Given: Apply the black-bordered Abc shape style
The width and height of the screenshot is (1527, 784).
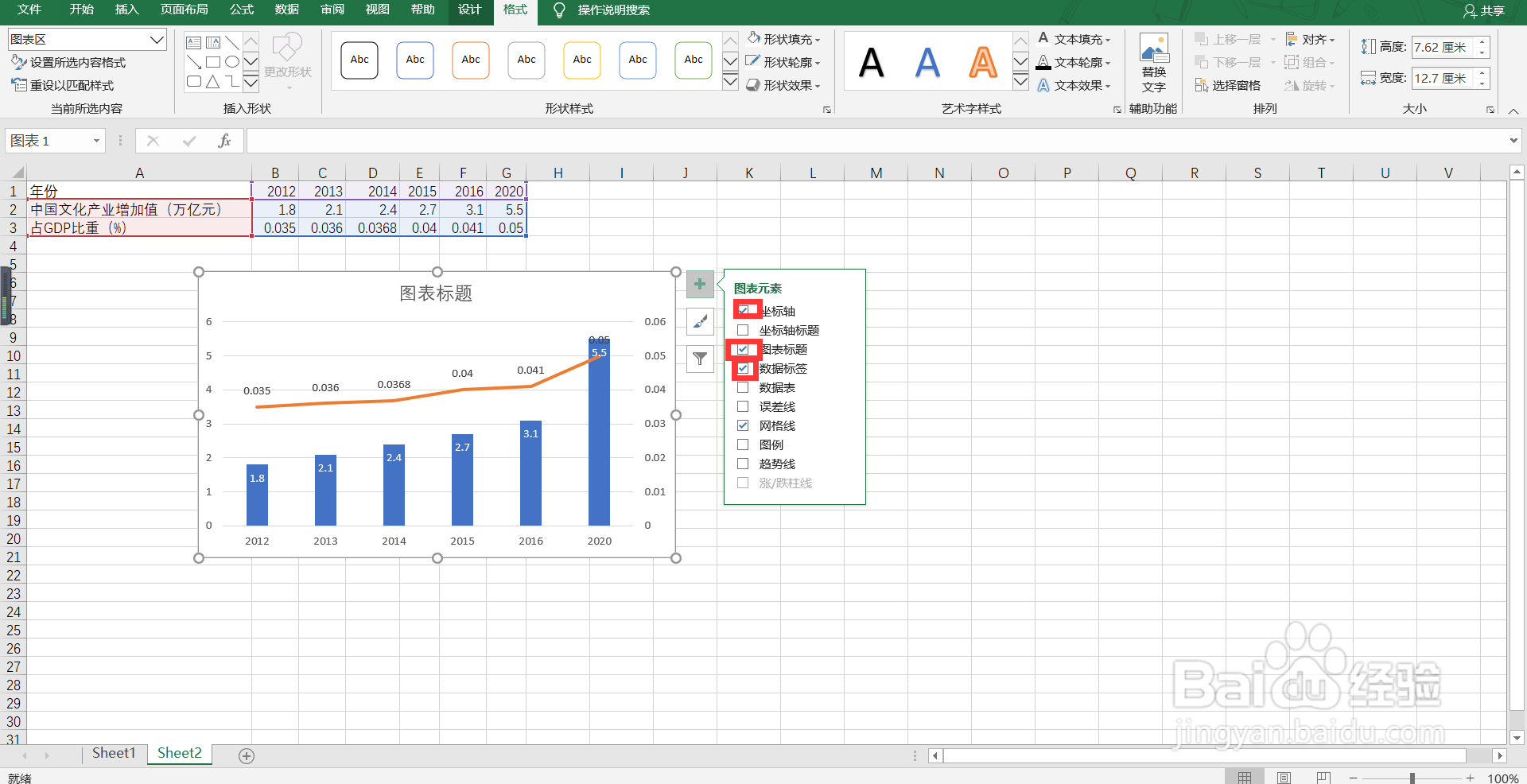Looking at the screenshot, I should [359, 60].
